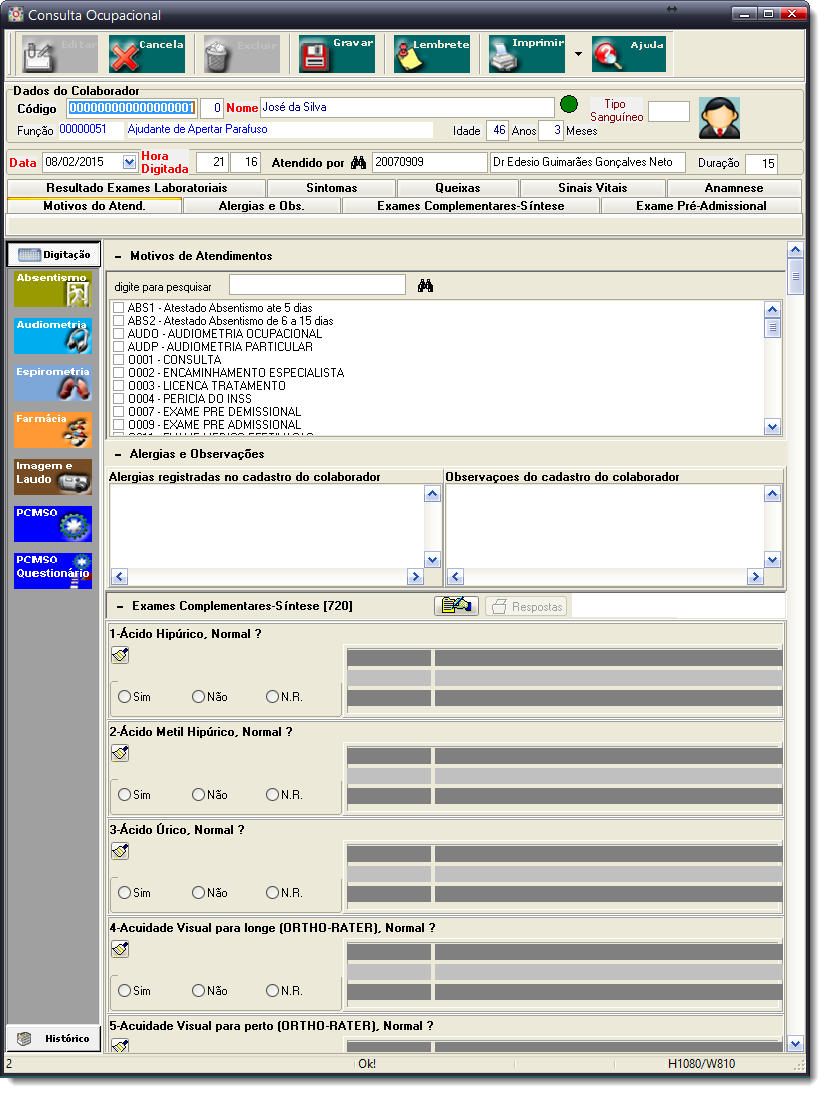825x1093 pixels.
Task: Click the Cancela toolbar button
Action: (x=147, y=54)
